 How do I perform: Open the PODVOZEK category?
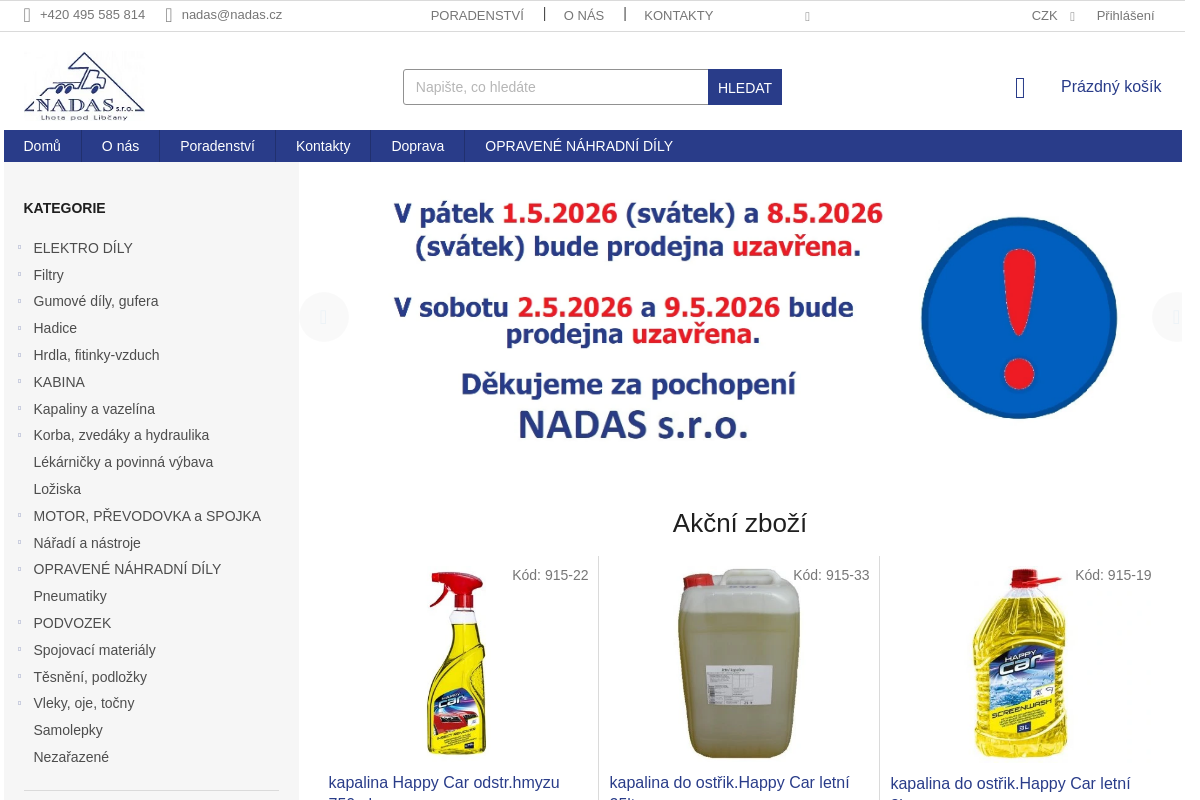(72, 623)
